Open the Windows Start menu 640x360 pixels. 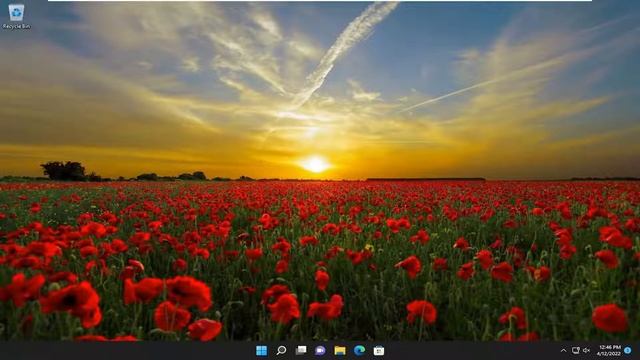(x=261, y=351)
